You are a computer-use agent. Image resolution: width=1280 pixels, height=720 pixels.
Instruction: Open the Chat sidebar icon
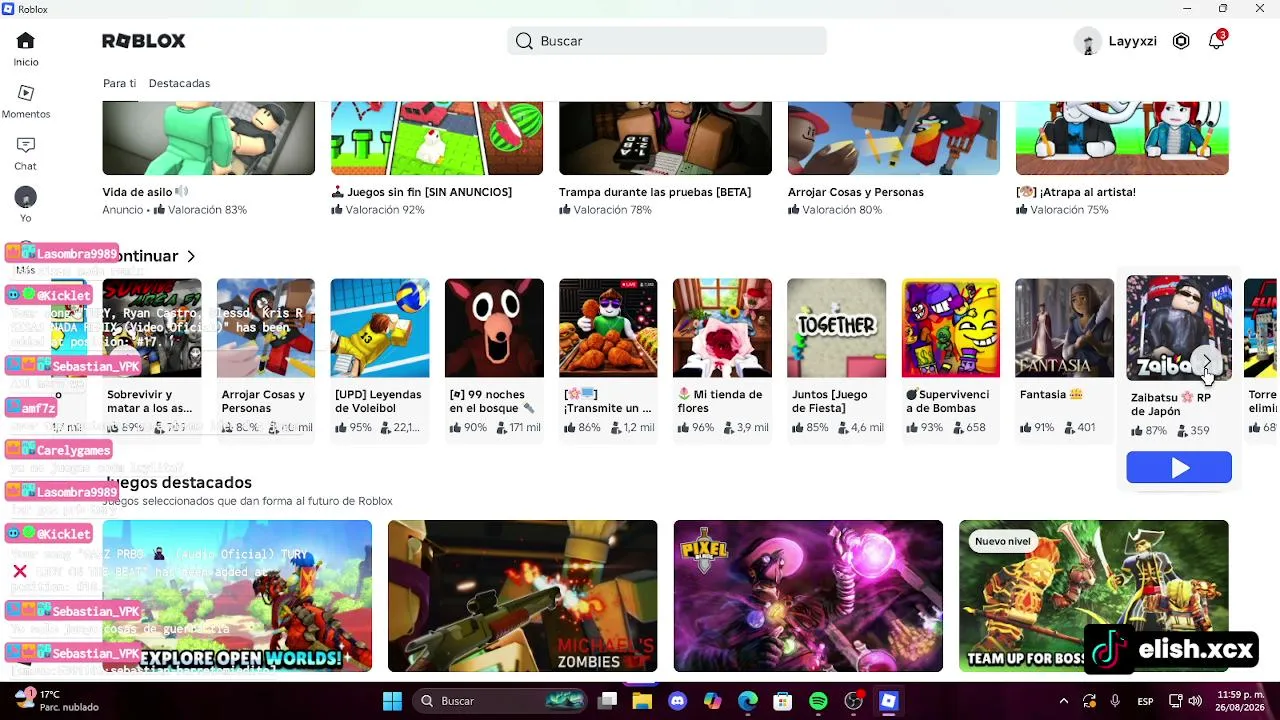point(26,152)
